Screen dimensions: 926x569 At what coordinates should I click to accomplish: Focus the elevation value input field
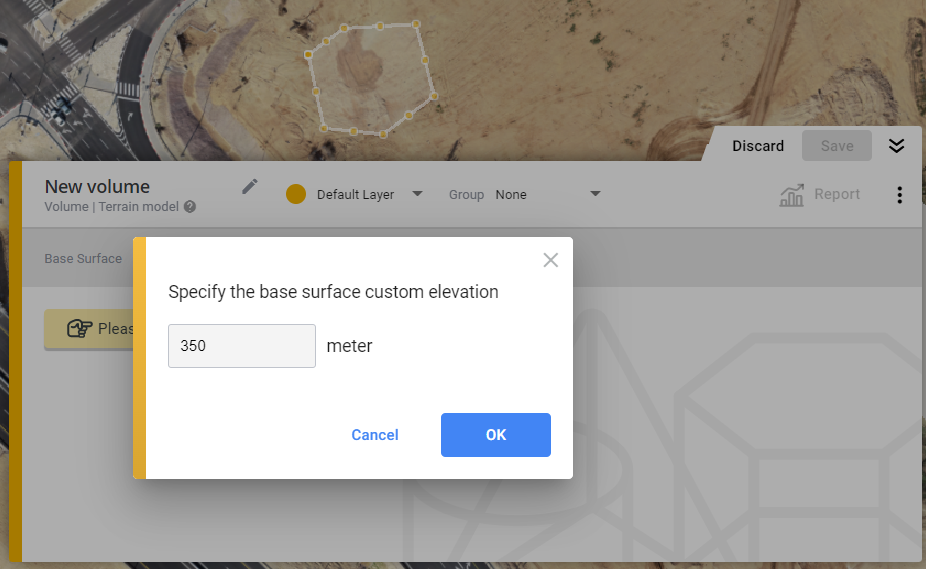242,346
